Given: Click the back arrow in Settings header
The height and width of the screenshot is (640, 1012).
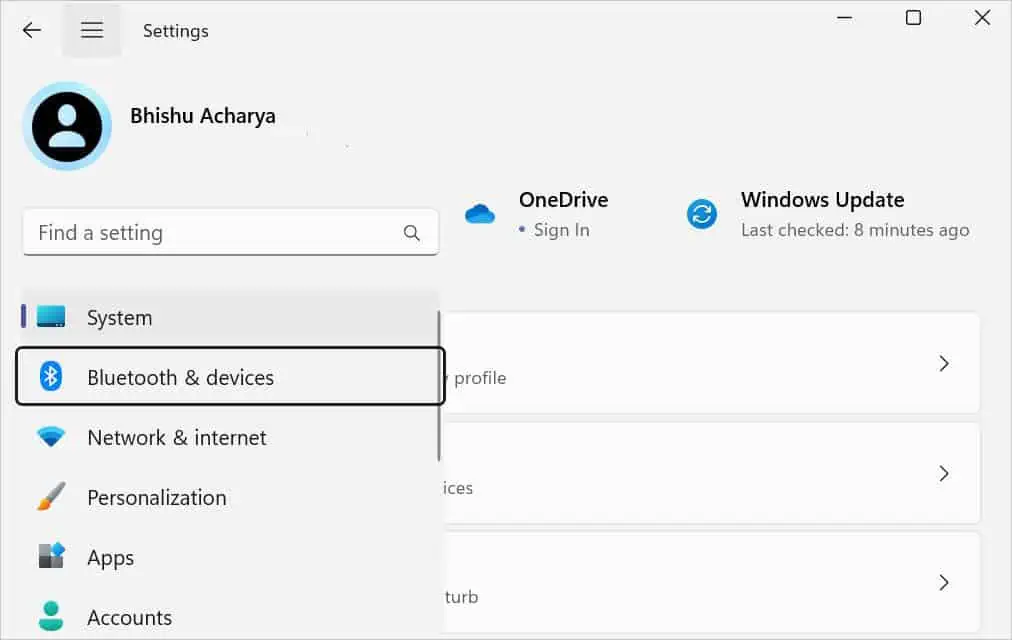Looking at the screenshot, I should coord(32,30).
